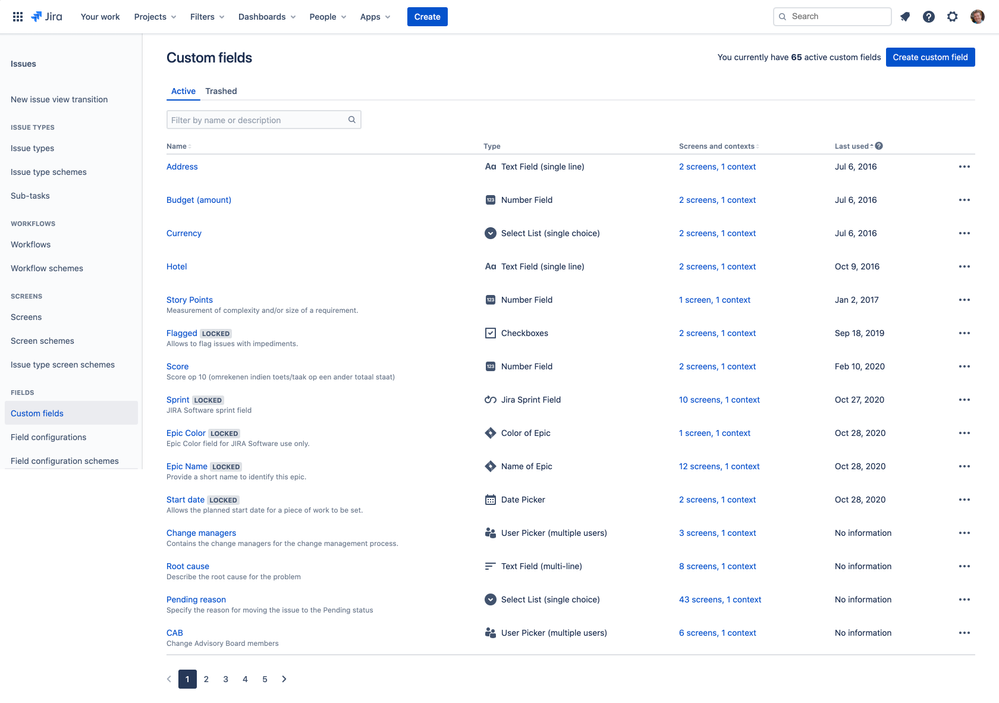Screen dimensions: 999x703
Task: Switch to the Active tab
Action: tap(183, 91)
